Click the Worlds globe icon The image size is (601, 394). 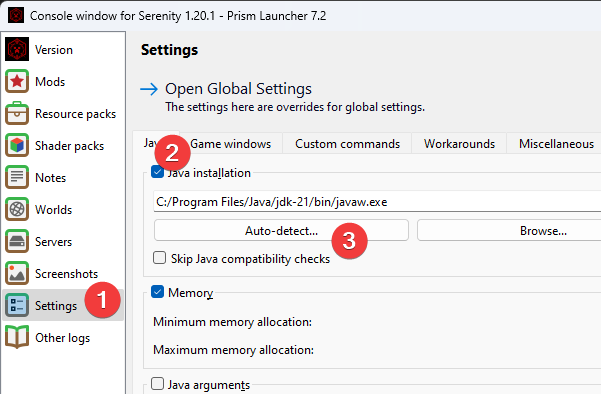click(x=17, y=209)
